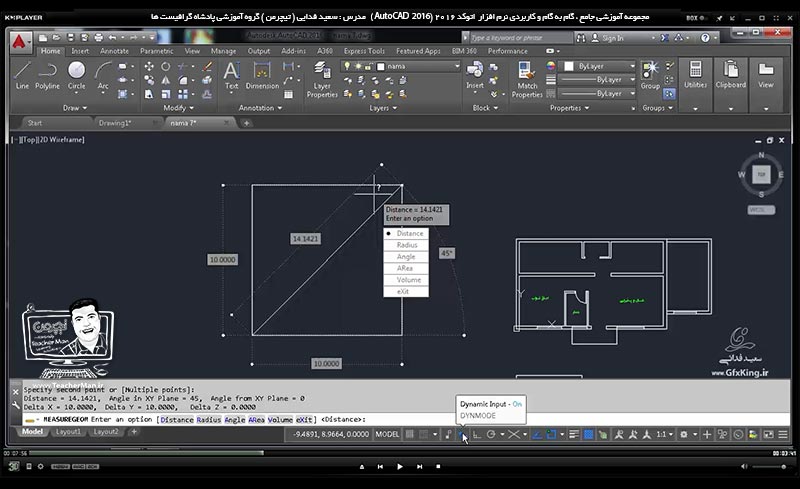Open annotation scale 1:1 dropdown
This screenshot has width=800, height=489.
pos(664,434)
